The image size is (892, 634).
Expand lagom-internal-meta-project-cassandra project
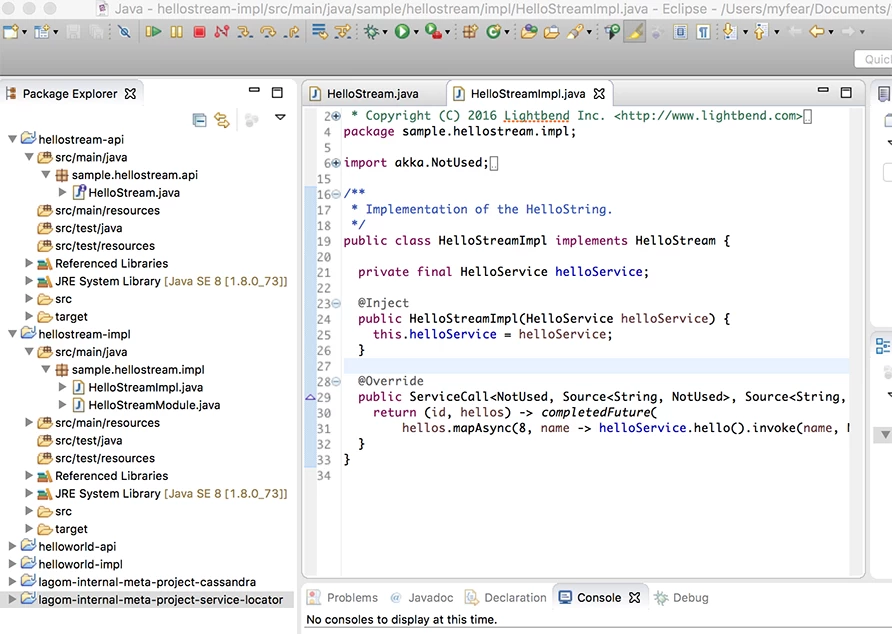tap(12, 582)
